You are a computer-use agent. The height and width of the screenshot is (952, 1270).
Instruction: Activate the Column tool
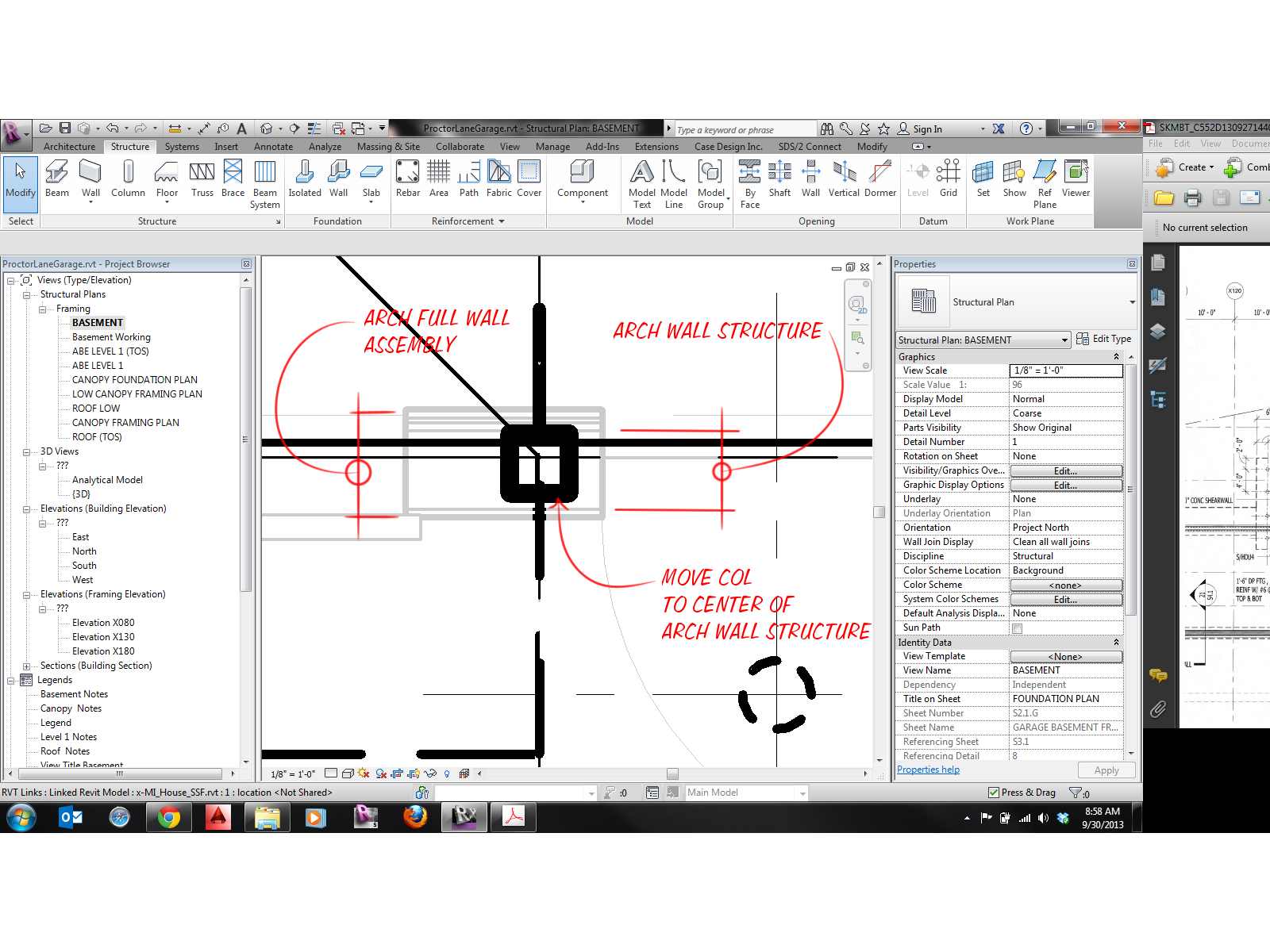click(x=128, y=181)
